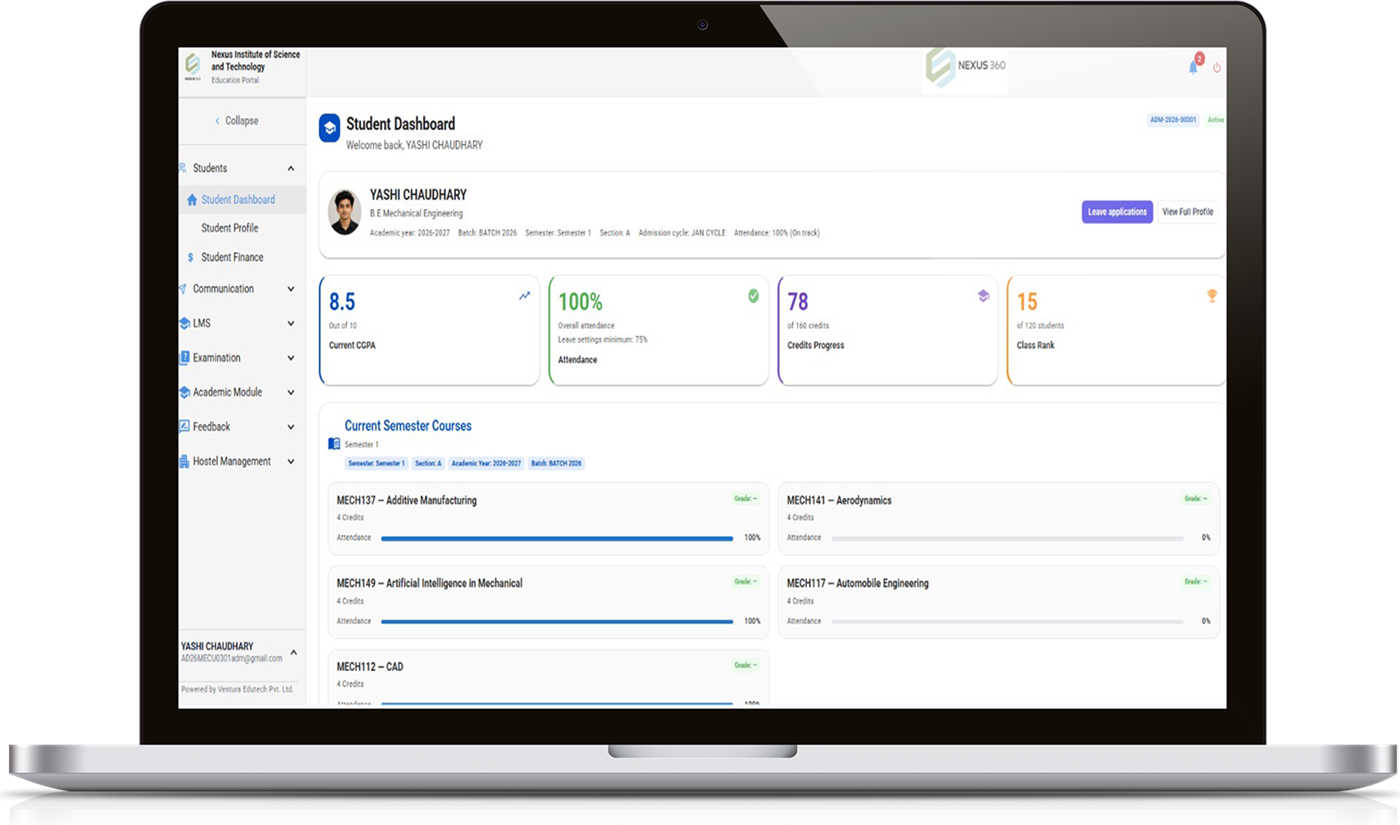Screen dimensions: 1400x825
Task: Click the trend arrow icon on CGPA card
Action: click(524, 296)
